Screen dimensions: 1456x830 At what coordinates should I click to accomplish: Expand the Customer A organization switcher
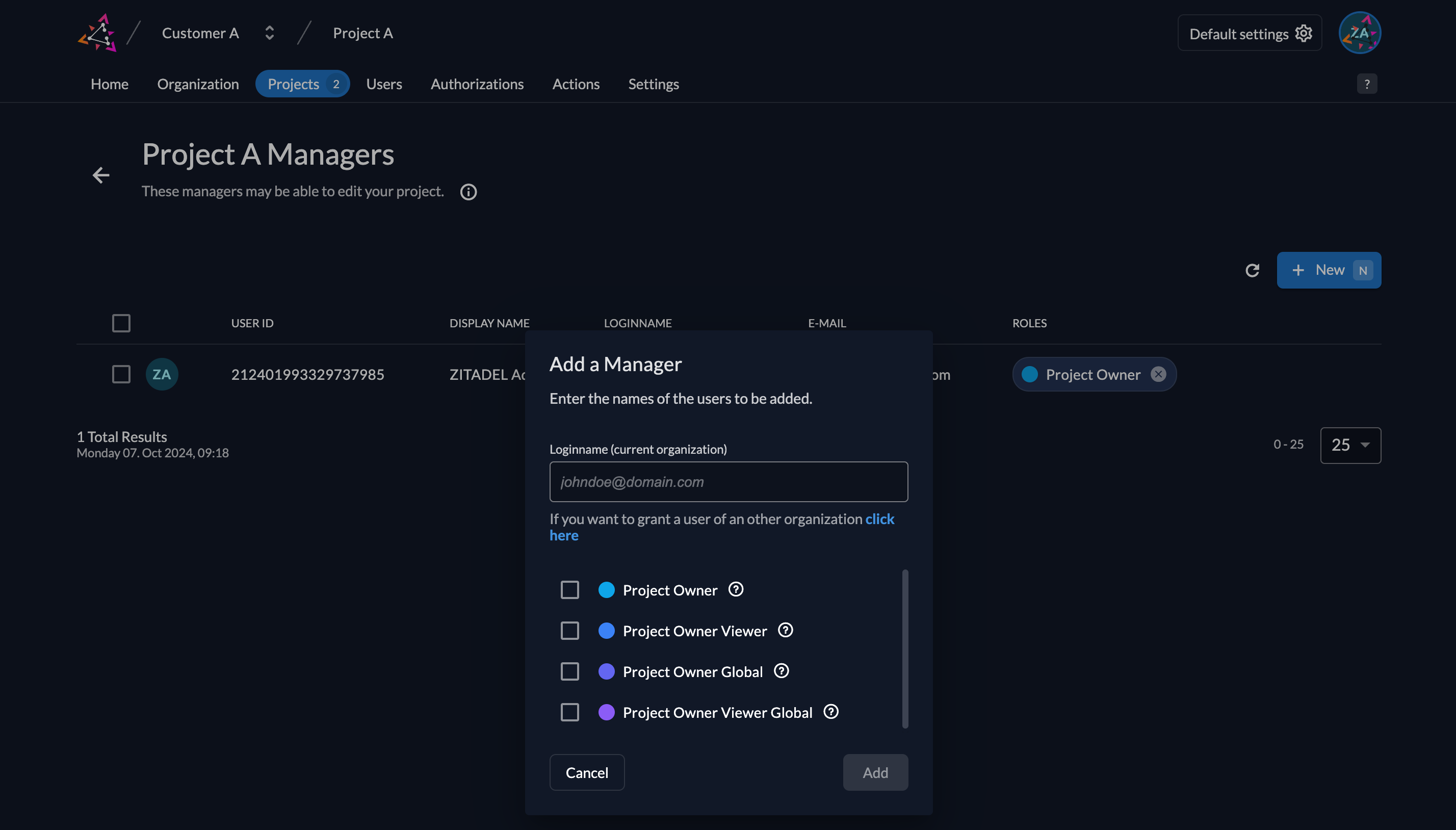click(x=269, y=33)
